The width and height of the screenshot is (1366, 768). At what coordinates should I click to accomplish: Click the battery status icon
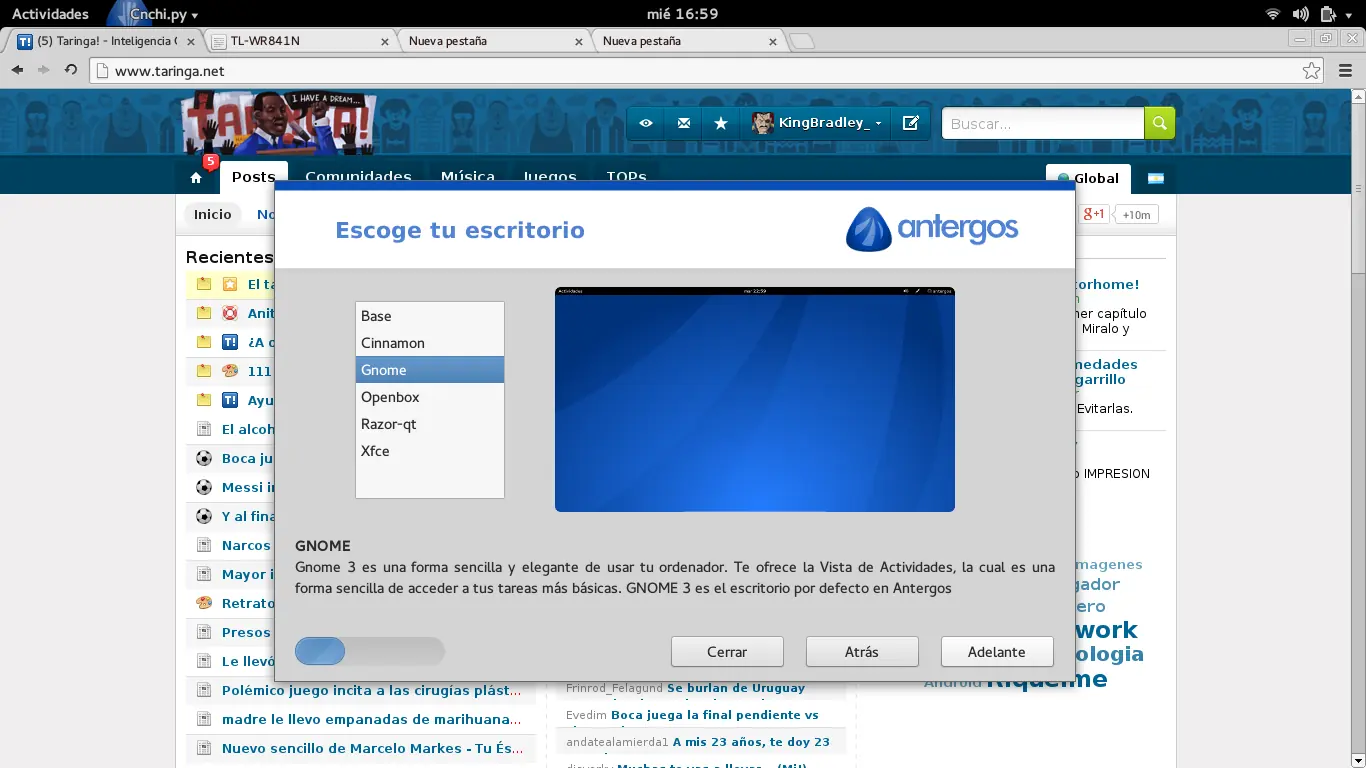pos(1328,14)
